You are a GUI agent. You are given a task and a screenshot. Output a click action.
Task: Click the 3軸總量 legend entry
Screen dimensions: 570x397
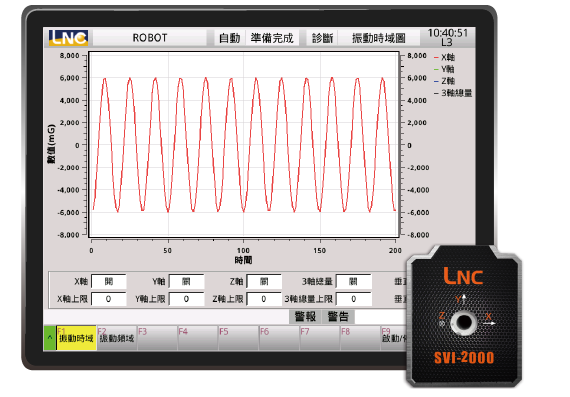[x=453, y=93]
